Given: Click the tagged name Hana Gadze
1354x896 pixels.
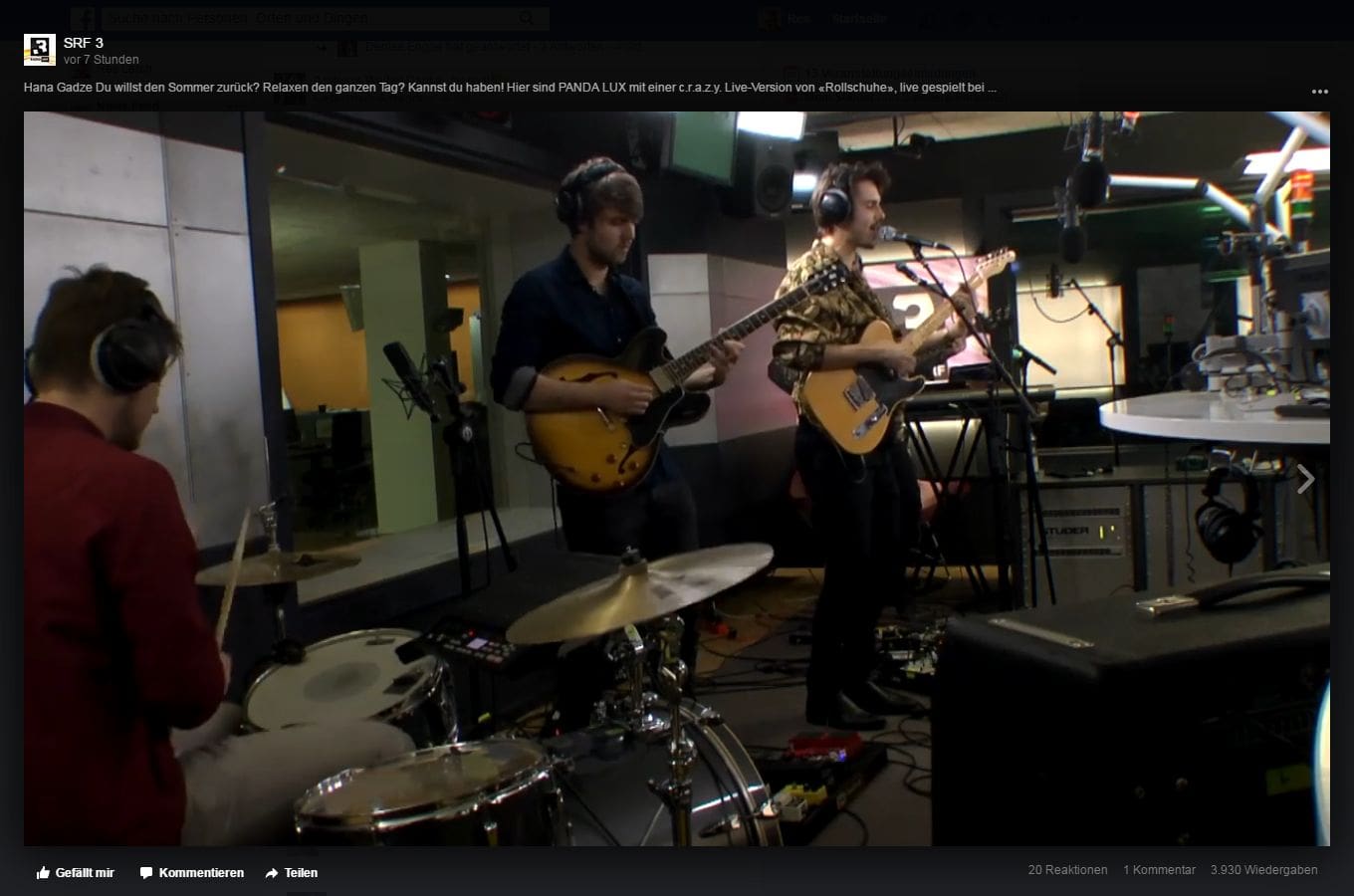Looking at the screenshot, I should (59, 88).
